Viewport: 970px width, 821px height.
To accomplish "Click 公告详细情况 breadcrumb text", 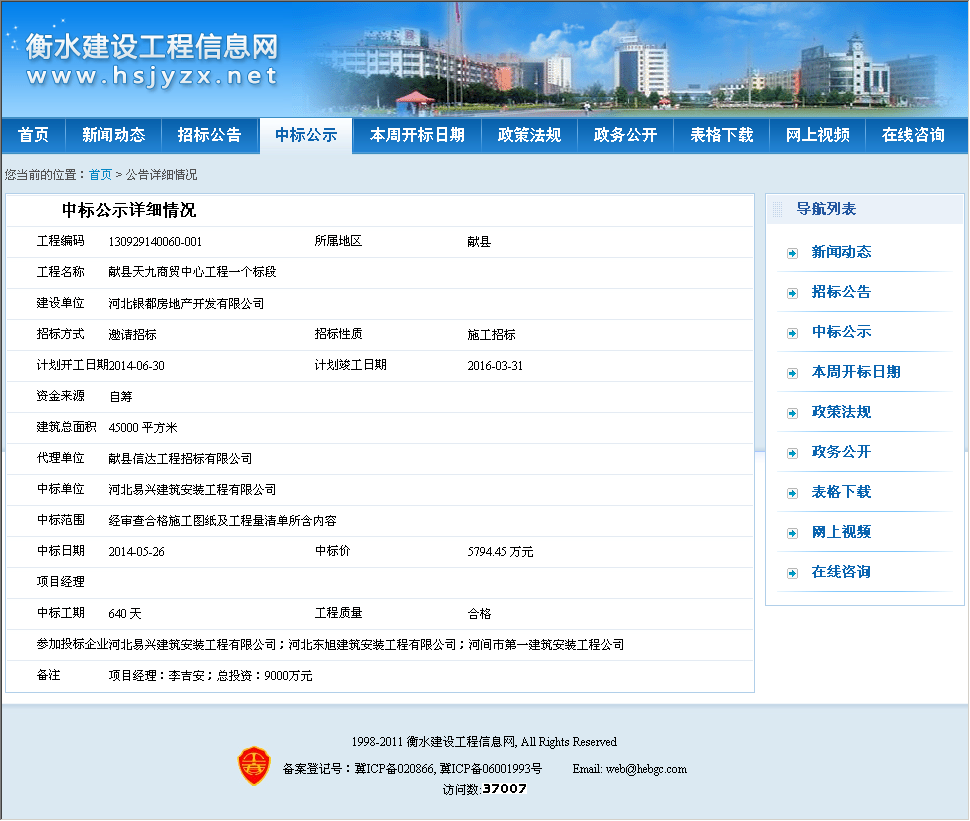I will (161, 175).
